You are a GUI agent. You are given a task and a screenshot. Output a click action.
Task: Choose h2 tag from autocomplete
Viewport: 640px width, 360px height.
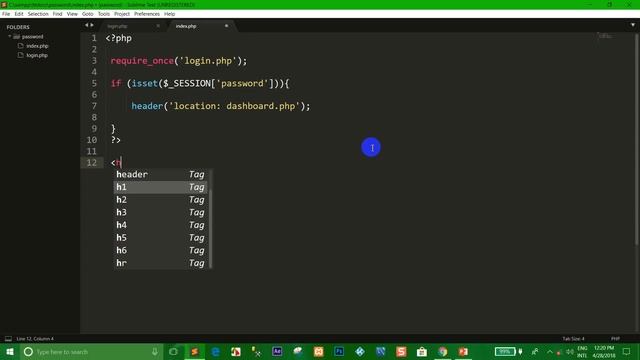[160, 200]
